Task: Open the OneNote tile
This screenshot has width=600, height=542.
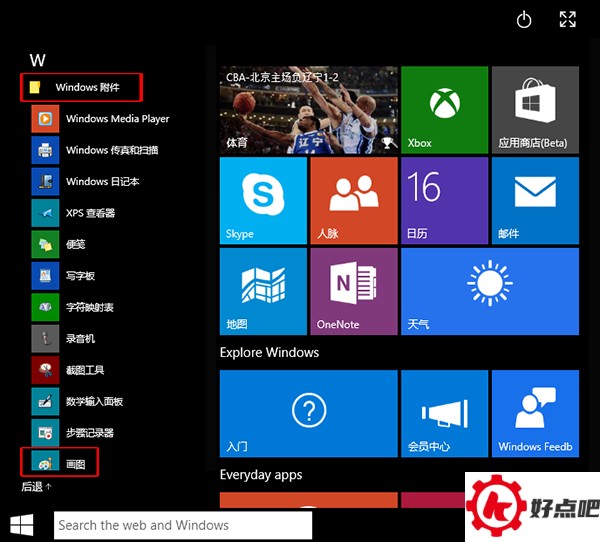Action: click(354, 291)
